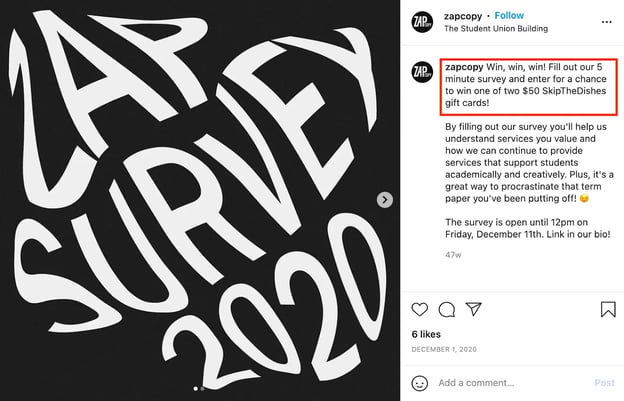Open the zapcopy username in the caption
Image resolution: width=624 pixels, height=401 pixels.
pyautogui.click(x=464, y=67)
